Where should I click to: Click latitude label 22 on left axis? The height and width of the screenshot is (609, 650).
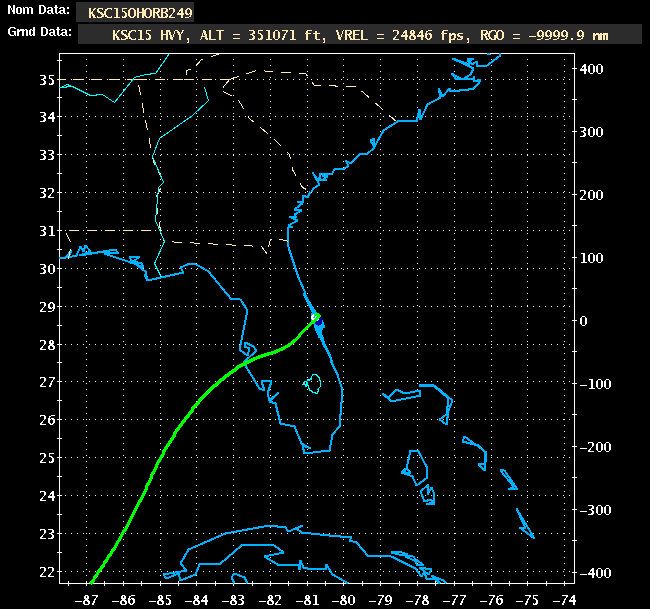point(47,572)
